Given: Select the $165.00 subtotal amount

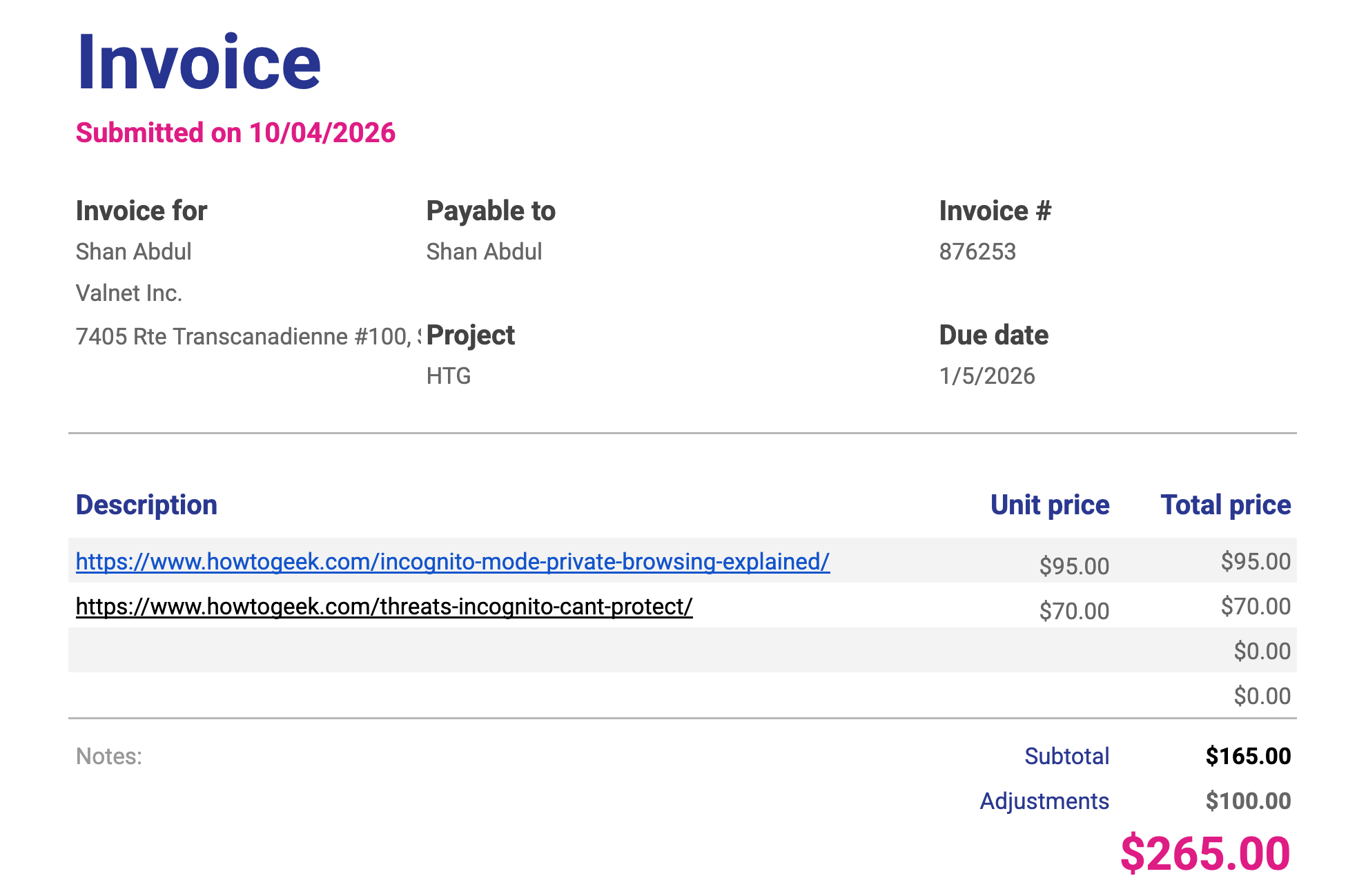Looking at the screenshot, I should click(1248, 756).
